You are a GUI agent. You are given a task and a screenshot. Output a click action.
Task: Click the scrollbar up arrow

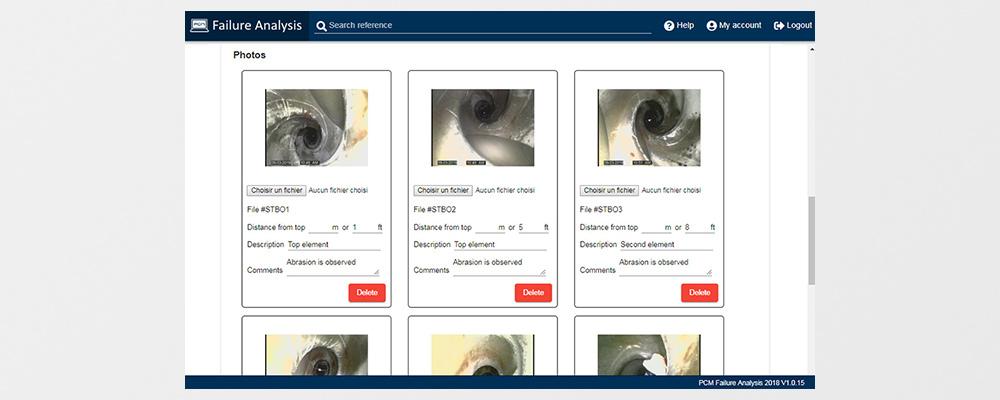point(811,50)
